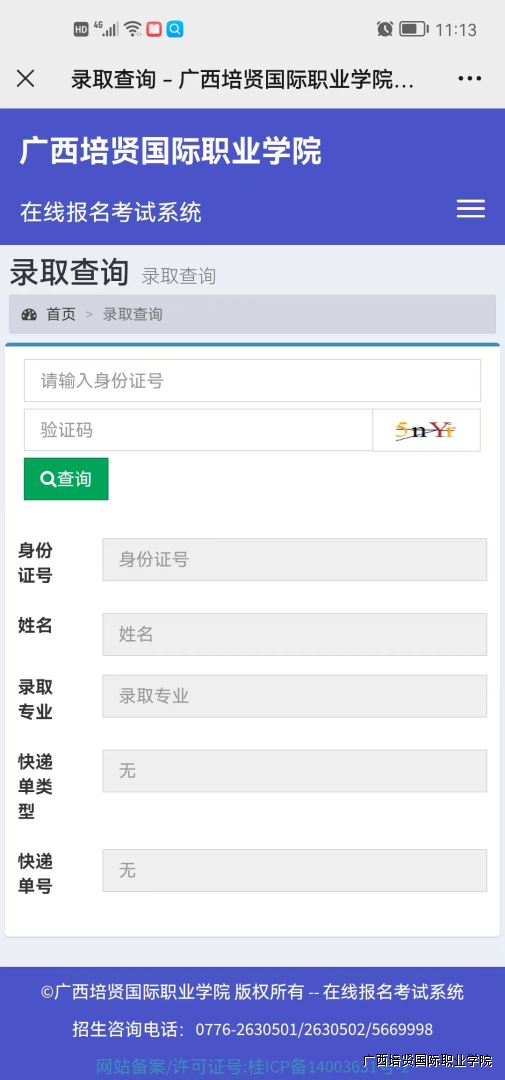Click the 快递单类型 field showing 无

point(295,771)
